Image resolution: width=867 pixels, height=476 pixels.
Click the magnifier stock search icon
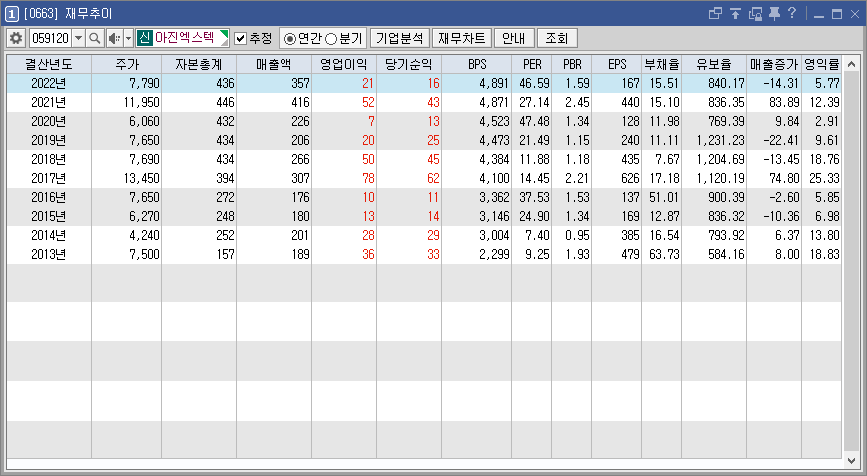[x=95, y=38]
